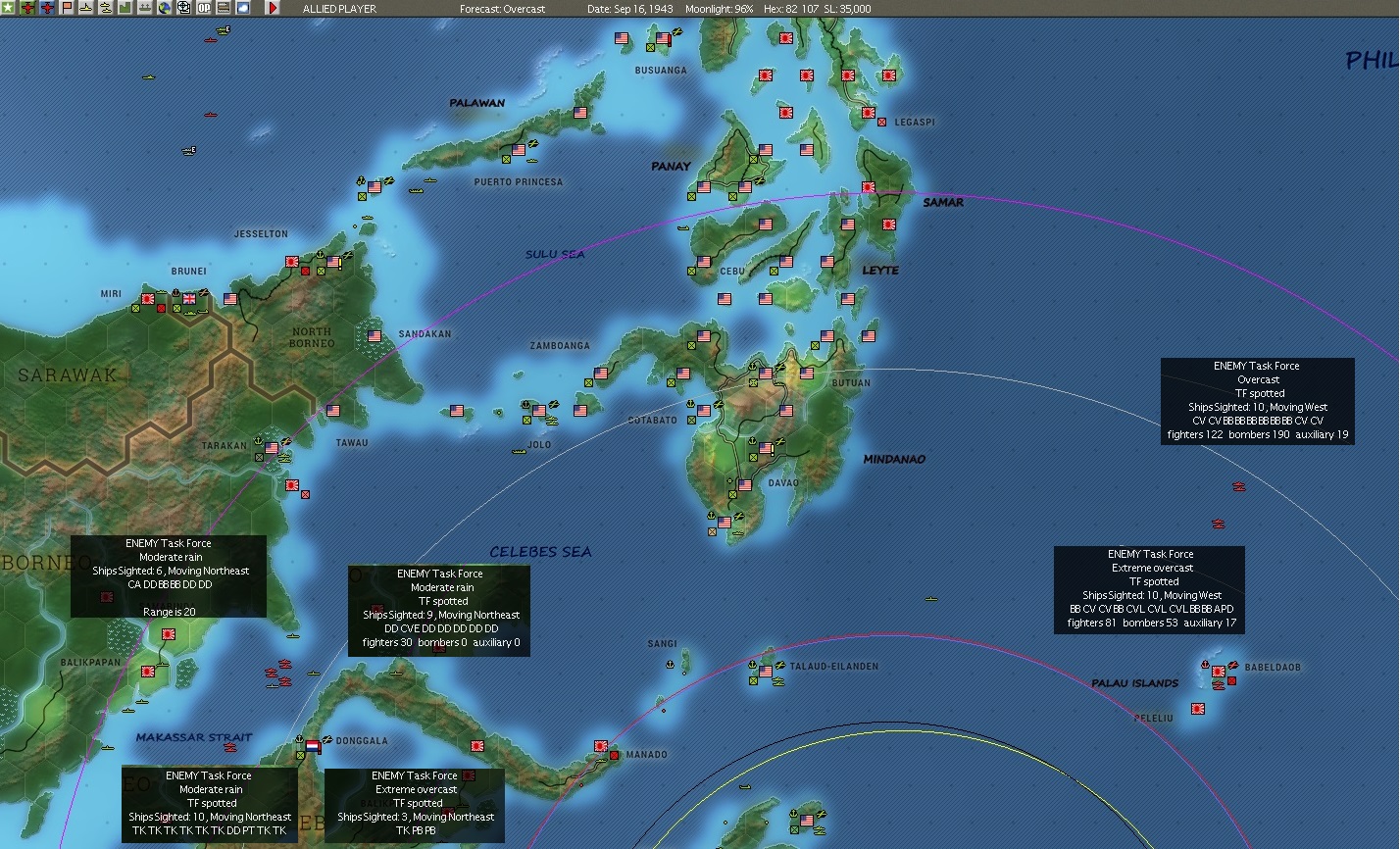Select the Japanese flag base at Jesselton
The image size is (1400, 849).
point(292,262)
